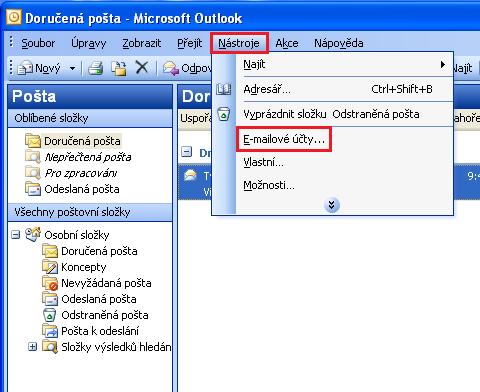Viewport: 480px width, 392px height.
Task: Open the Koncepty drafts folder
Action: pyautogui.click(x=83, y=267)
